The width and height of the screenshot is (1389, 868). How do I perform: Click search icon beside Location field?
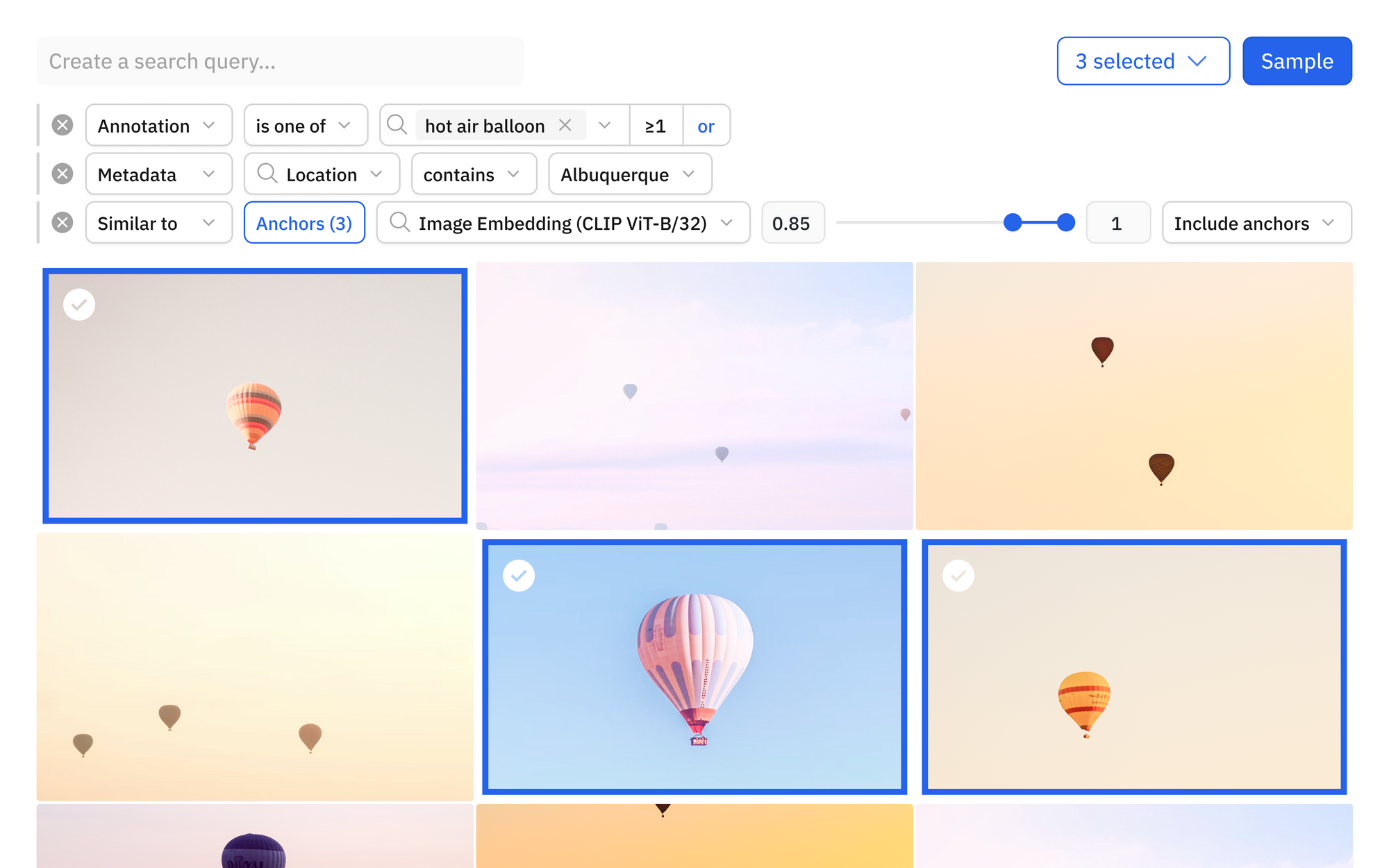(267, 174)
